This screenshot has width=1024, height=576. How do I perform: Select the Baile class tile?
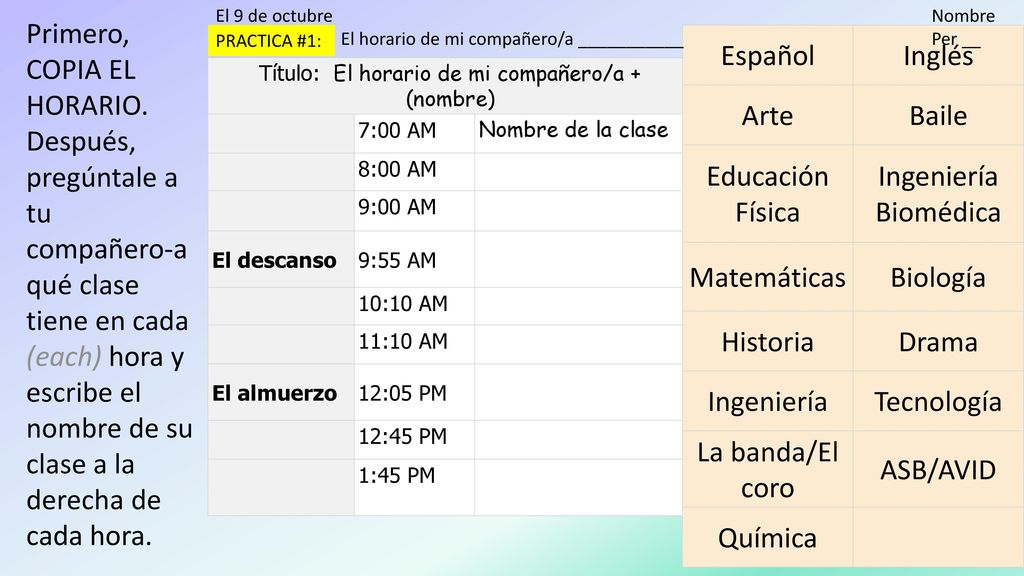tap(938, 116)
